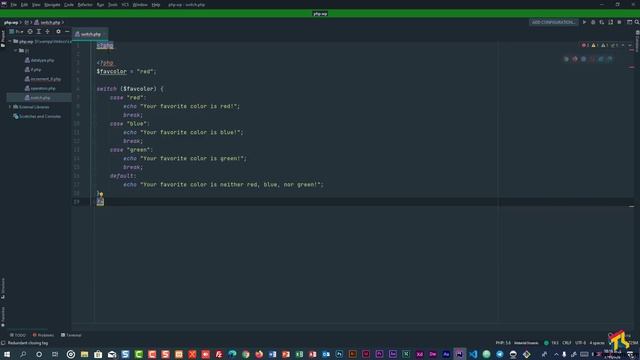The image size is (640, 360).
Task: Select switch.php in Project tree
Action: pyautogui.click(x=38, y=98)
